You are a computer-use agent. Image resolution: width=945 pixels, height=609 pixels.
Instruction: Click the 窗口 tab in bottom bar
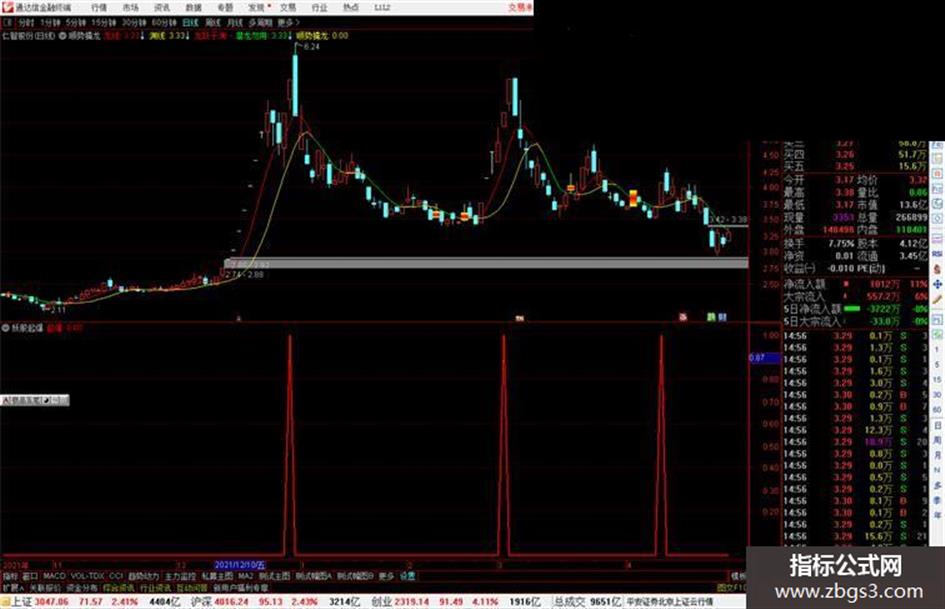point(30,576)
